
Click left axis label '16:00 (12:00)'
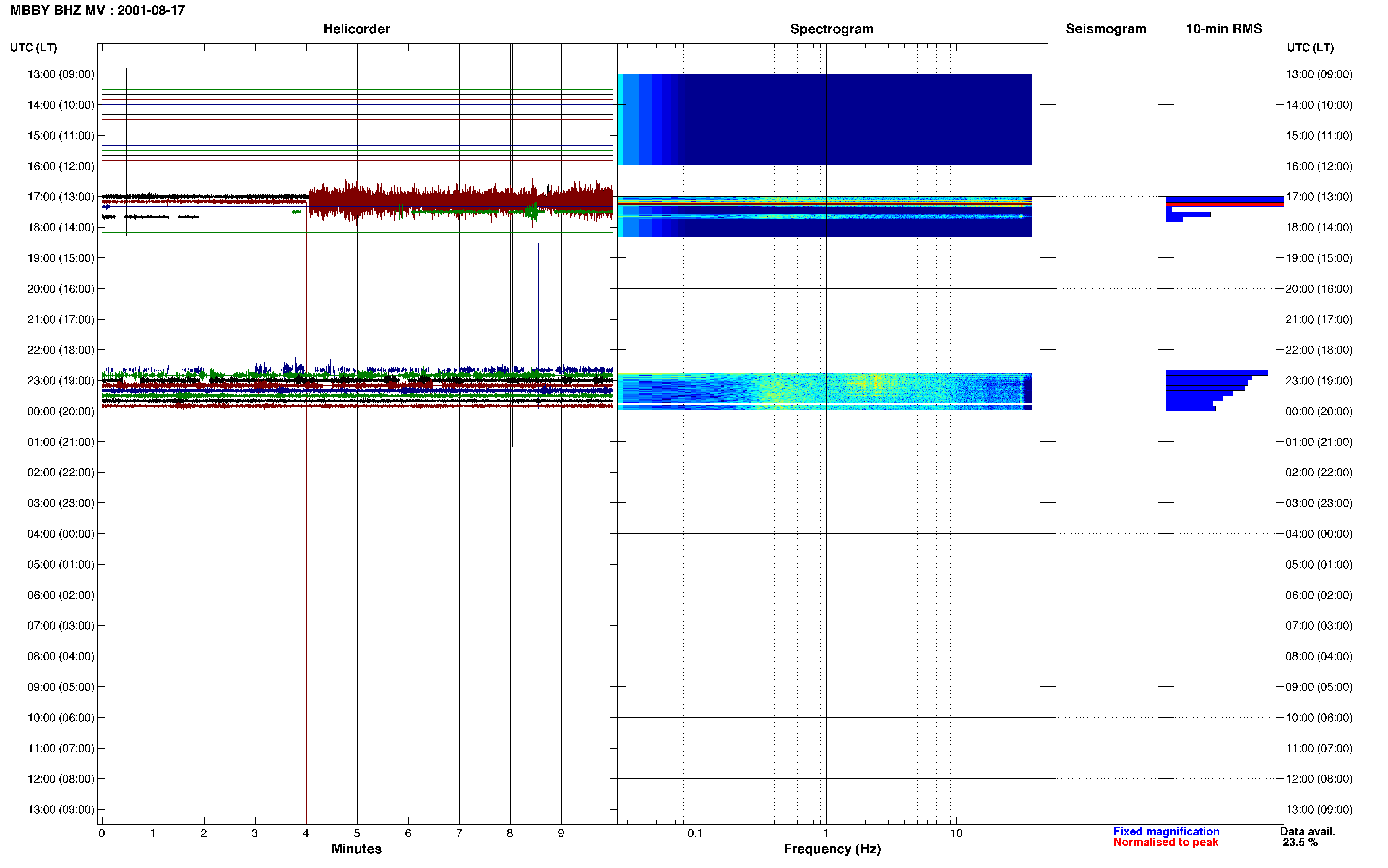click(x=61, y=166)
